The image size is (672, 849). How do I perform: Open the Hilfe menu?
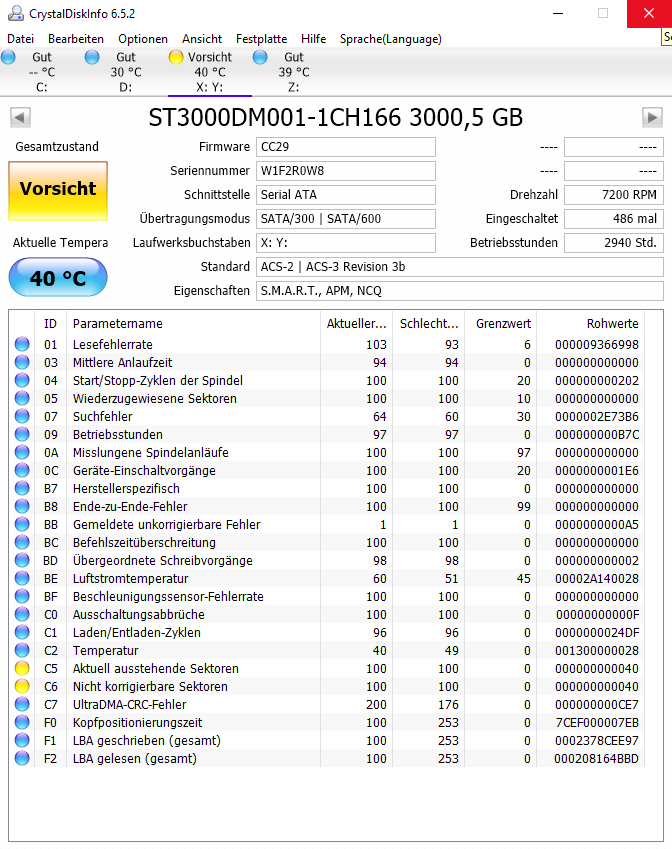coord(314,39)
